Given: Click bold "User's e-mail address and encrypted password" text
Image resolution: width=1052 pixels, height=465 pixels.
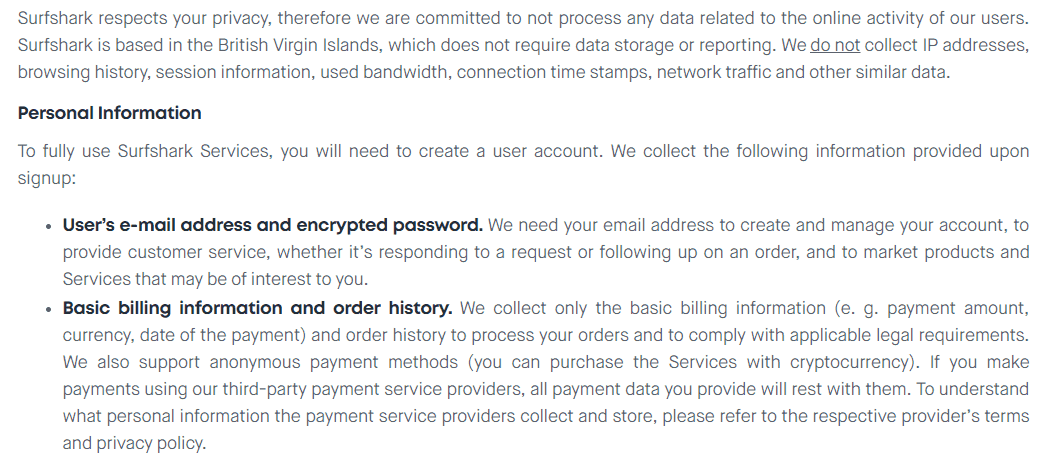Looking at the screenshot, I should [x=272, y=225].
